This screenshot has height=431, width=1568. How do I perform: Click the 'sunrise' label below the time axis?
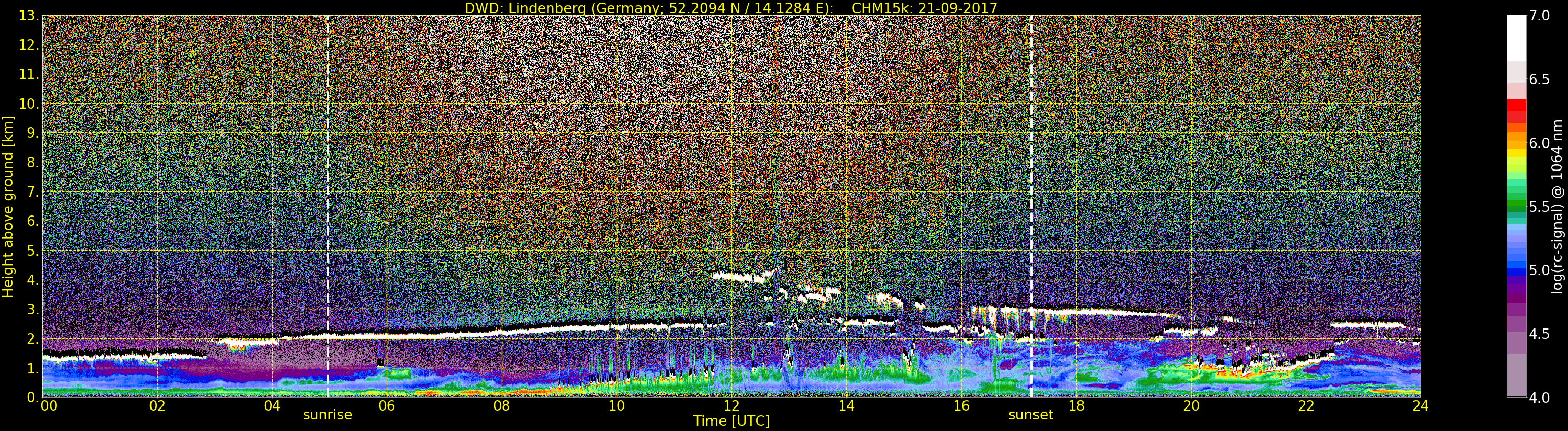point(328,415)
